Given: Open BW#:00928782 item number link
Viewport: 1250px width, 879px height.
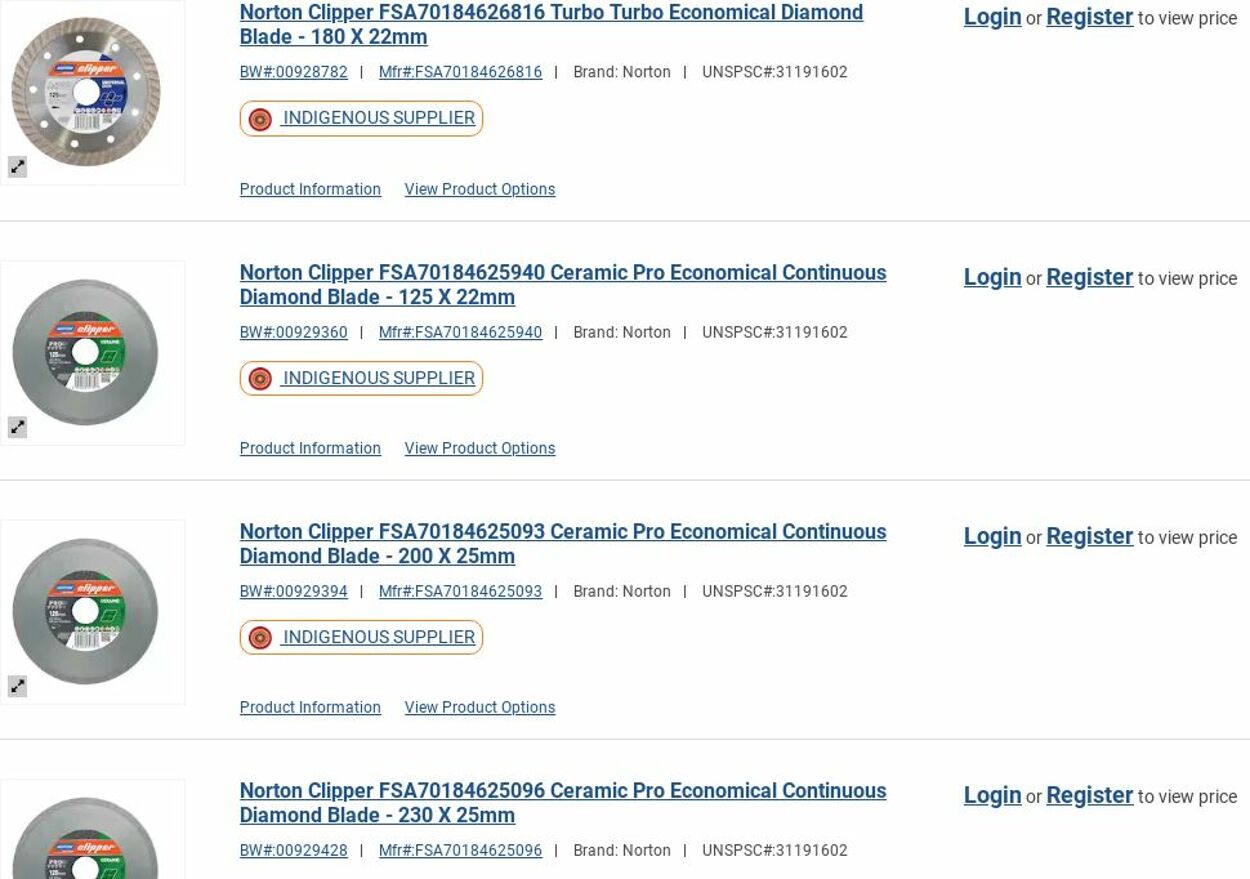Looking at the screenshot, I should pos(294,72).
